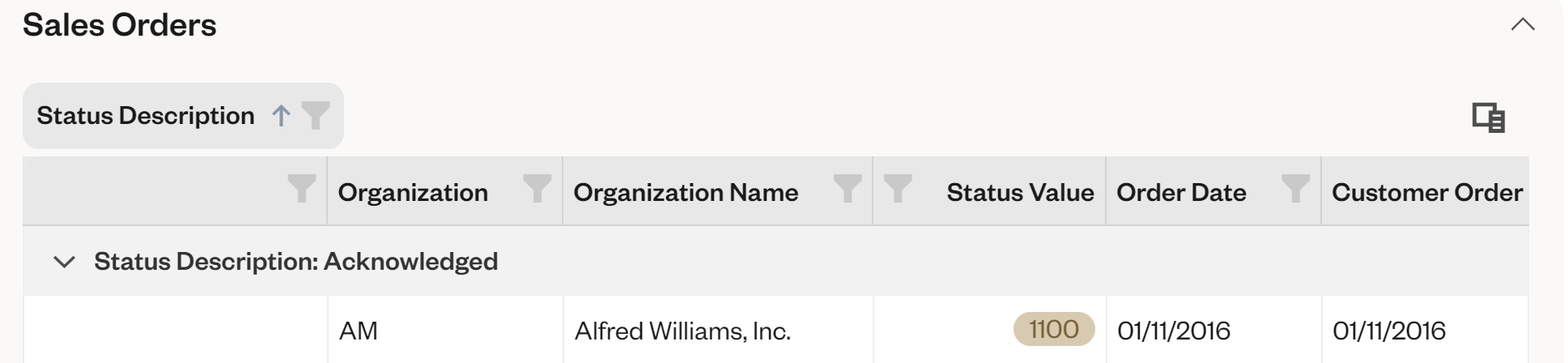
Task: Open filter for the Organization column
Action: point(537,188)
